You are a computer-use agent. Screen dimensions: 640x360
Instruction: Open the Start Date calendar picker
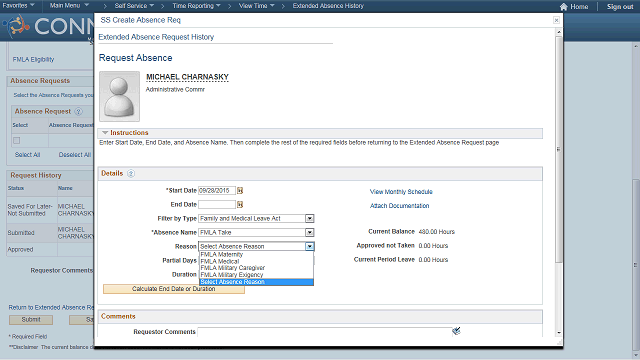pos(240,191)
